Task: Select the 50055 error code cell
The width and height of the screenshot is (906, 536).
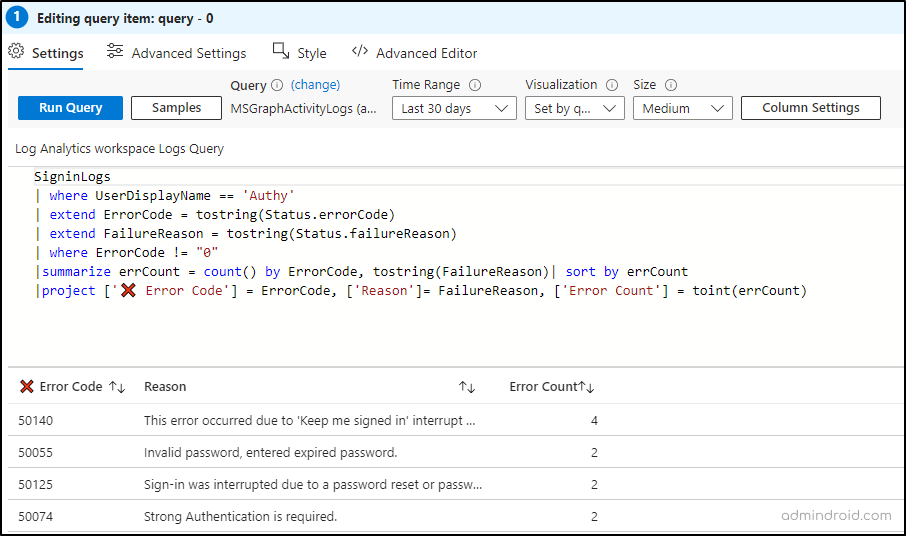Action: (35, 452)
